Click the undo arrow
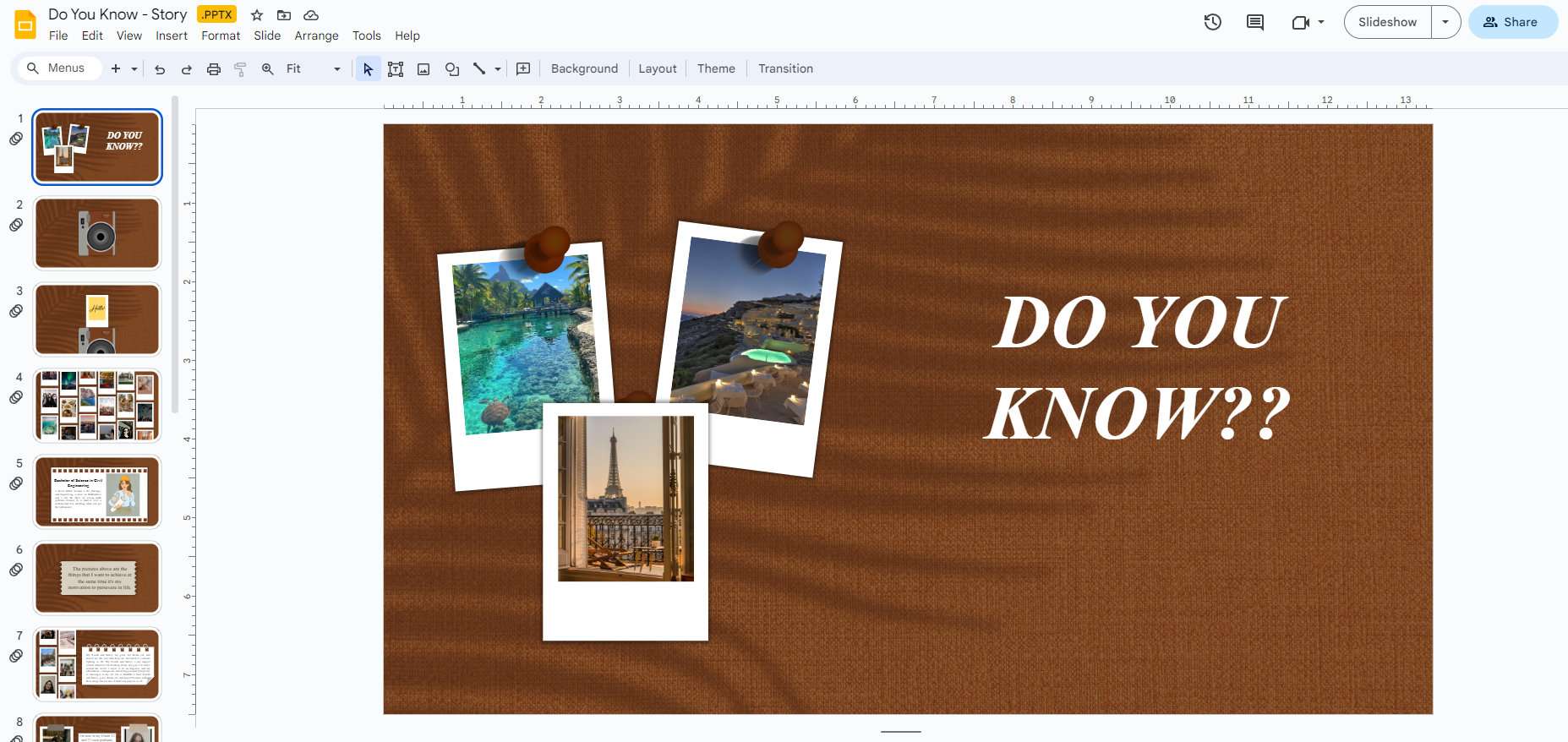The height and width of the screenshot is (742, 1568). click(160, 69)
